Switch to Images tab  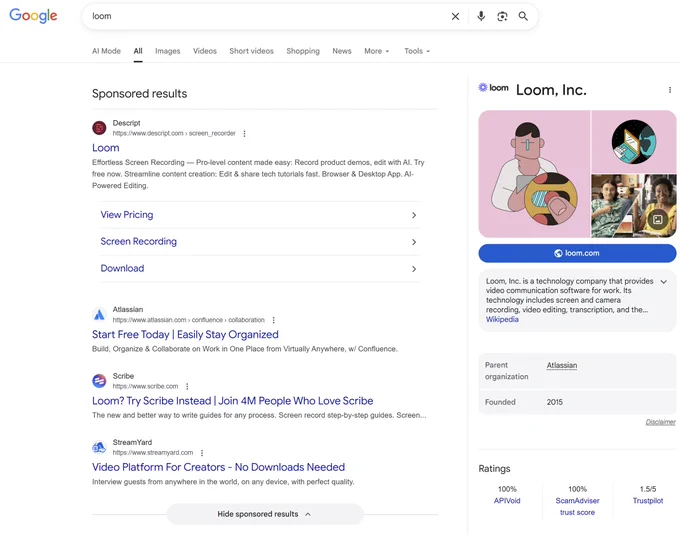167,51
